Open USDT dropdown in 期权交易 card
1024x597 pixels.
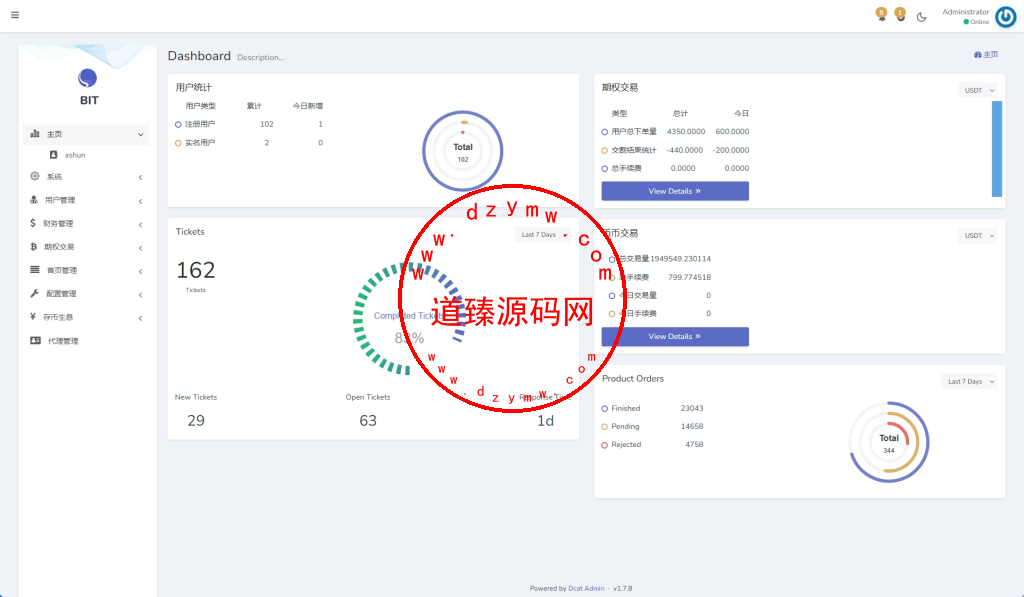(978, 90)
